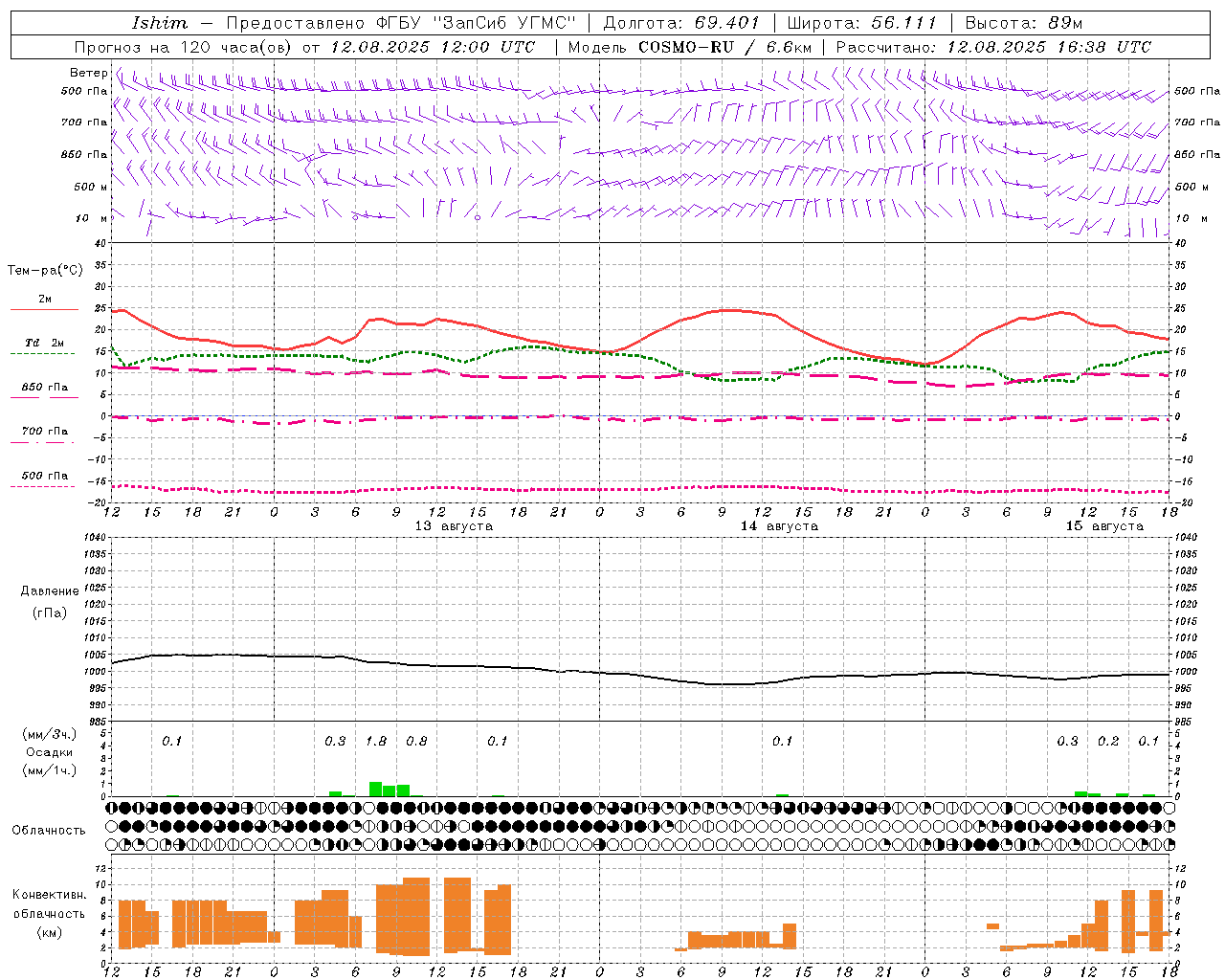Viewport: 1225px width, 980px height.
Task: Click the "Конвективн." convective cloud label
Action: click(x=50, y=895)
